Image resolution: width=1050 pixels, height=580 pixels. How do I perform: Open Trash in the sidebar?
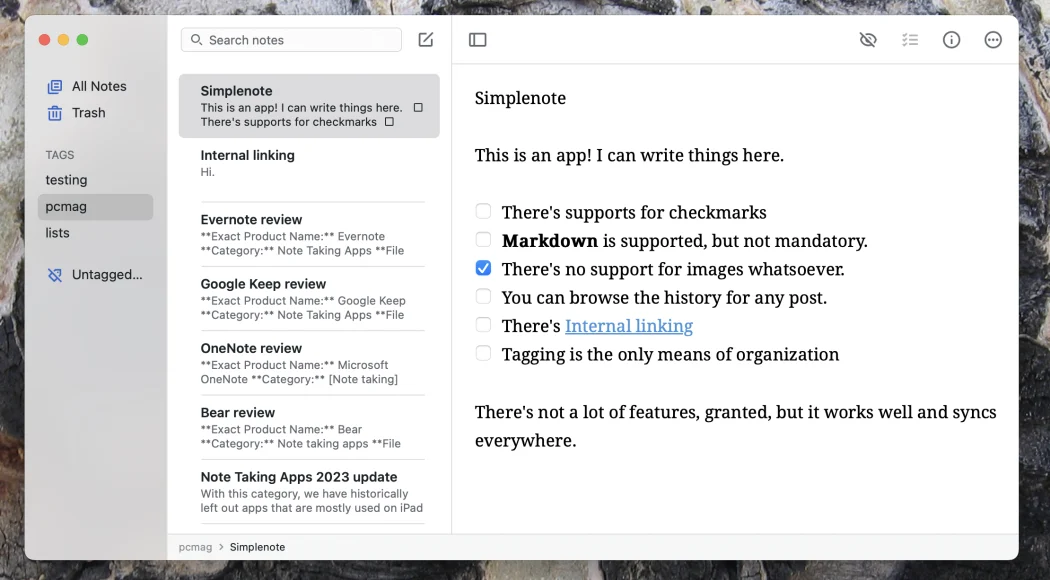click(88, 113)
